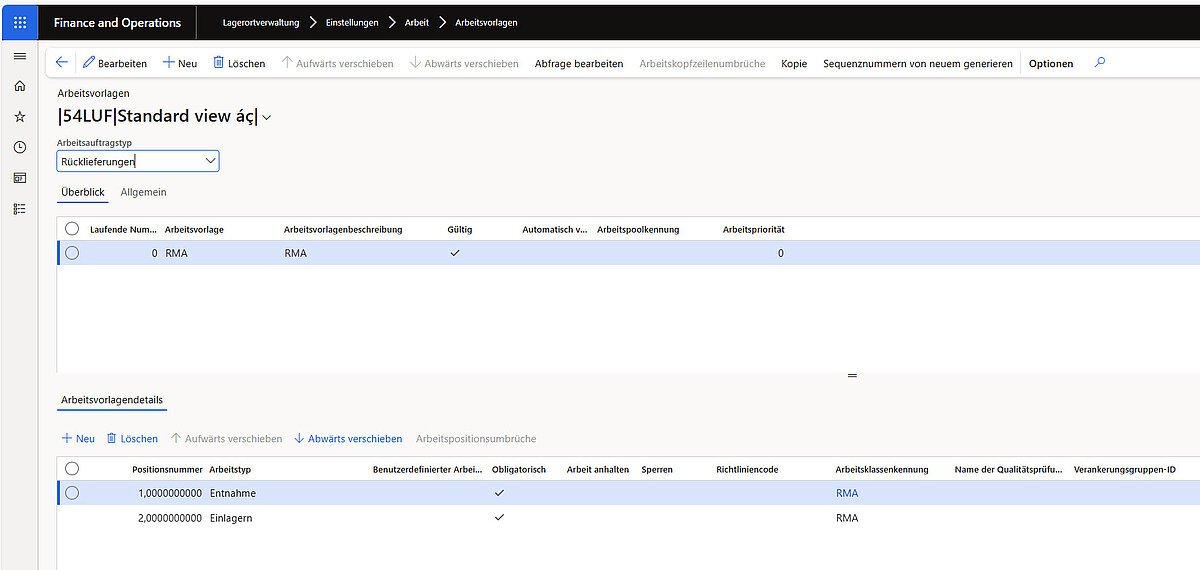Image resolution: width=1200 pixels, height=570 pixels.
Task: Select all rows in details grid header
Action: (x=72, y=469)
